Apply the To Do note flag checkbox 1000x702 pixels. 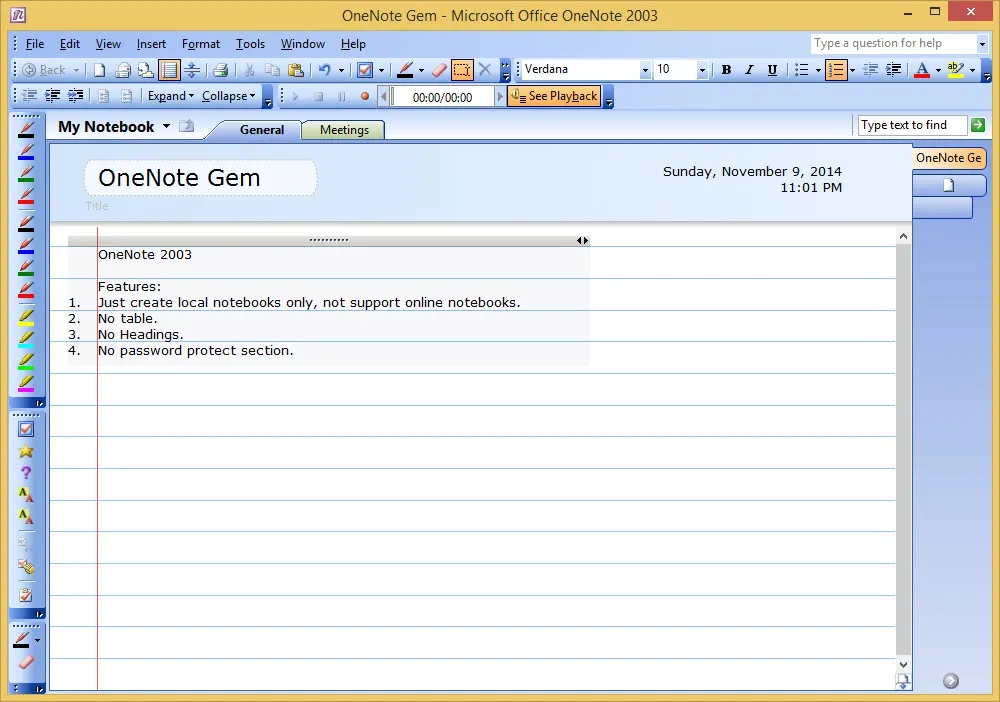(x=365, y=70)
